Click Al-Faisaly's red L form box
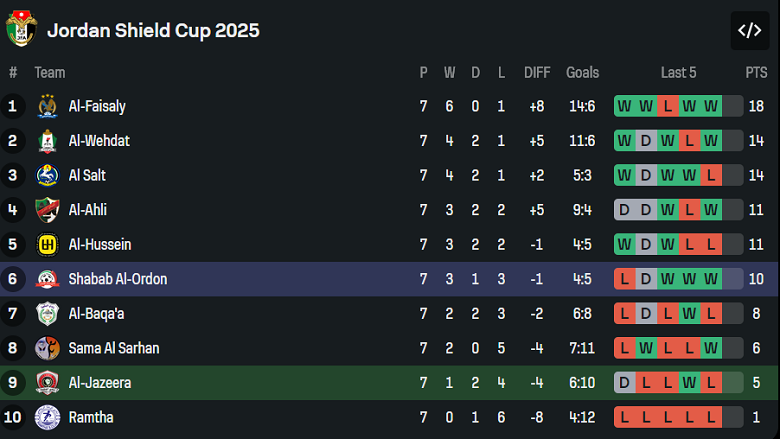The height and width of the screenshot is (439, 780). (x=667, y=106)
